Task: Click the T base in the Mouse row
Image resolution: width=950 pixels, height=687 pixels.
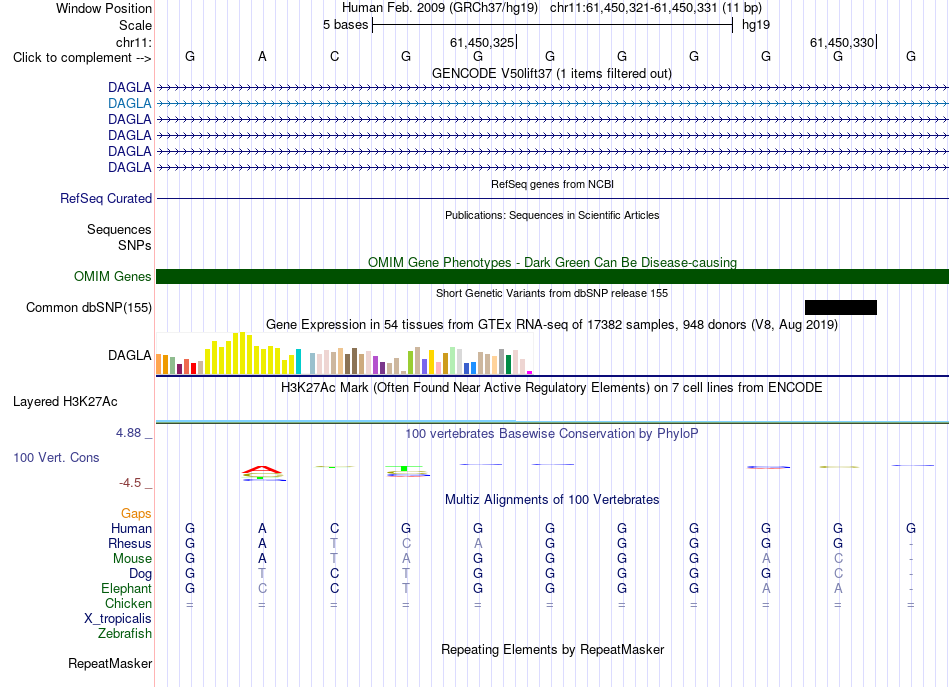Action: click(334, 559)
